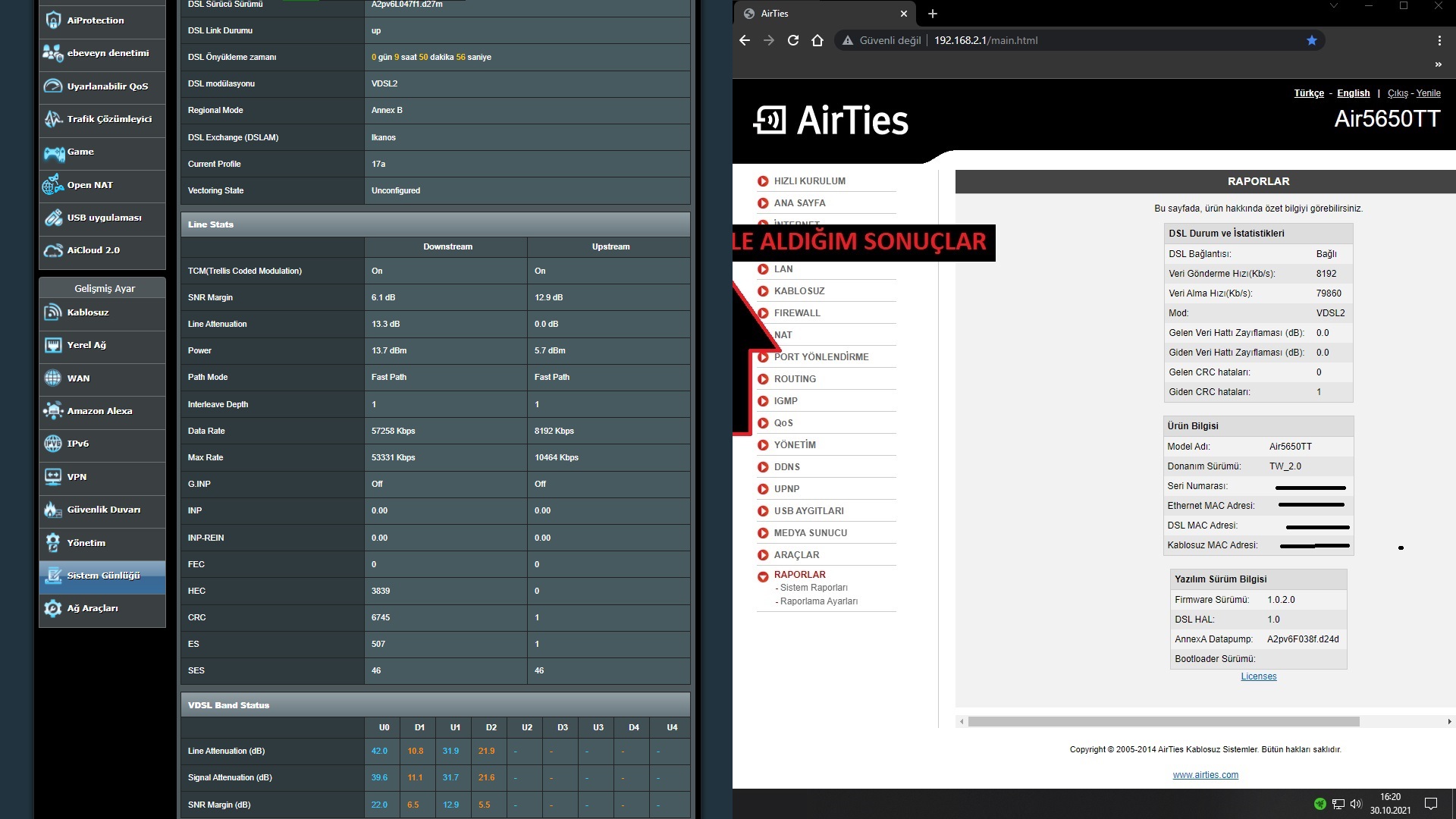The width and height of the screenshot is (1456, 819).
Task: Open Amazon Alexa icon
Action: click(53, 411)
